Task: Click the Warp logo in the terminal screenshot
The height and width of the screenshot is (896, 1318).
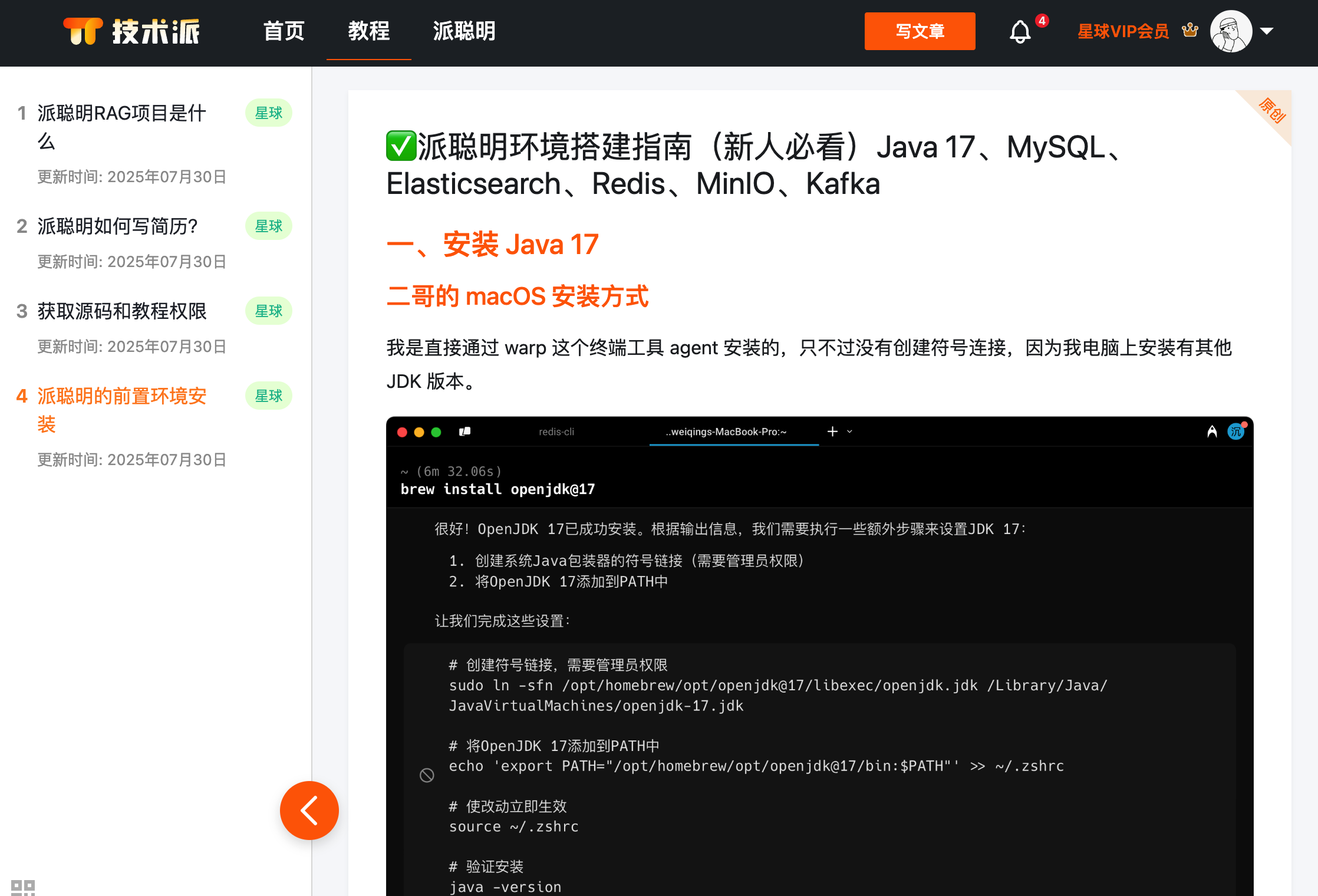Action: coord(464,431)
